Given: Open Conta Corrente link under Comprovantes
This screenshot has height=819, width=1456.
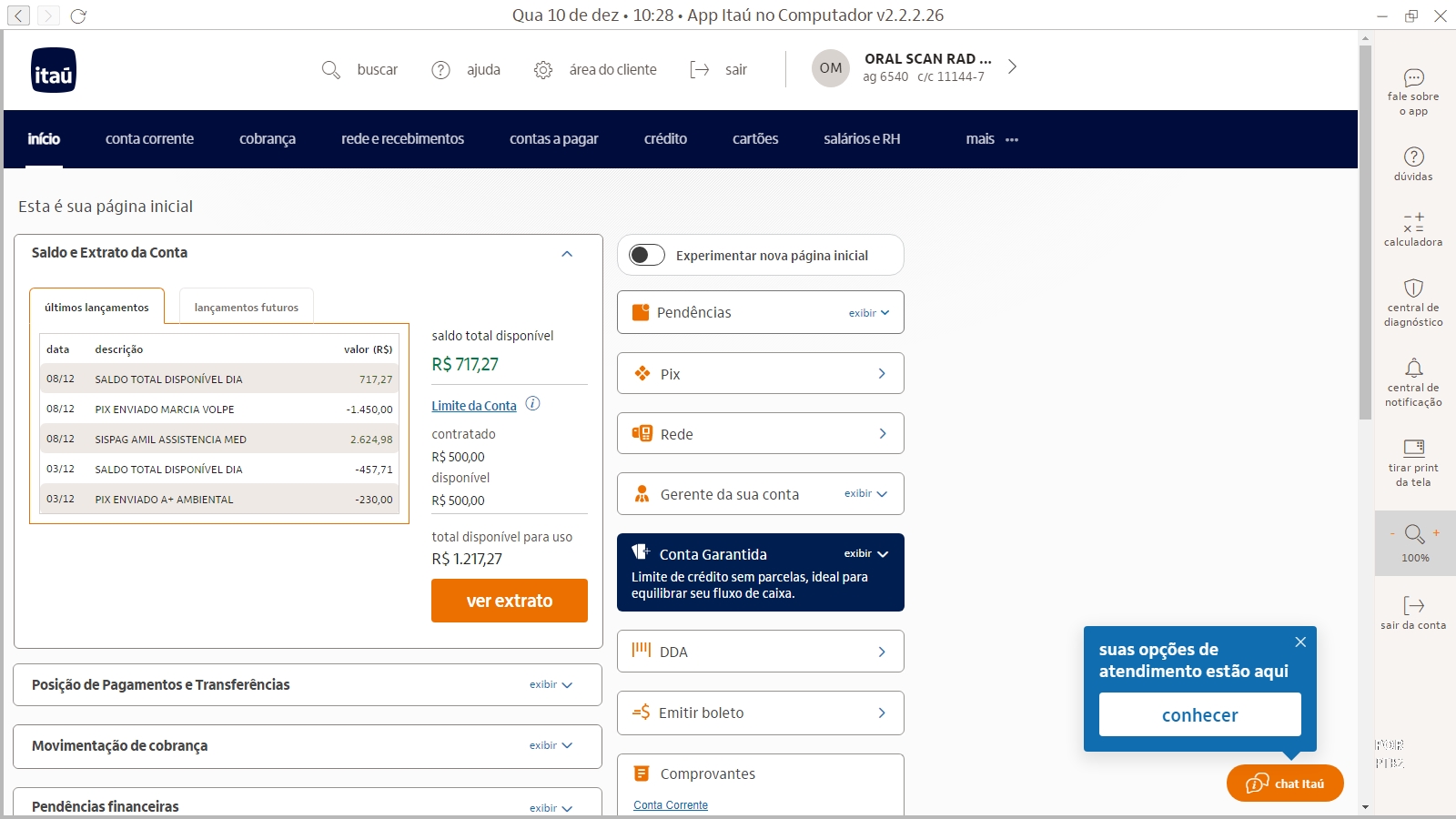Looking at the screenshot, I should (671, 805).
